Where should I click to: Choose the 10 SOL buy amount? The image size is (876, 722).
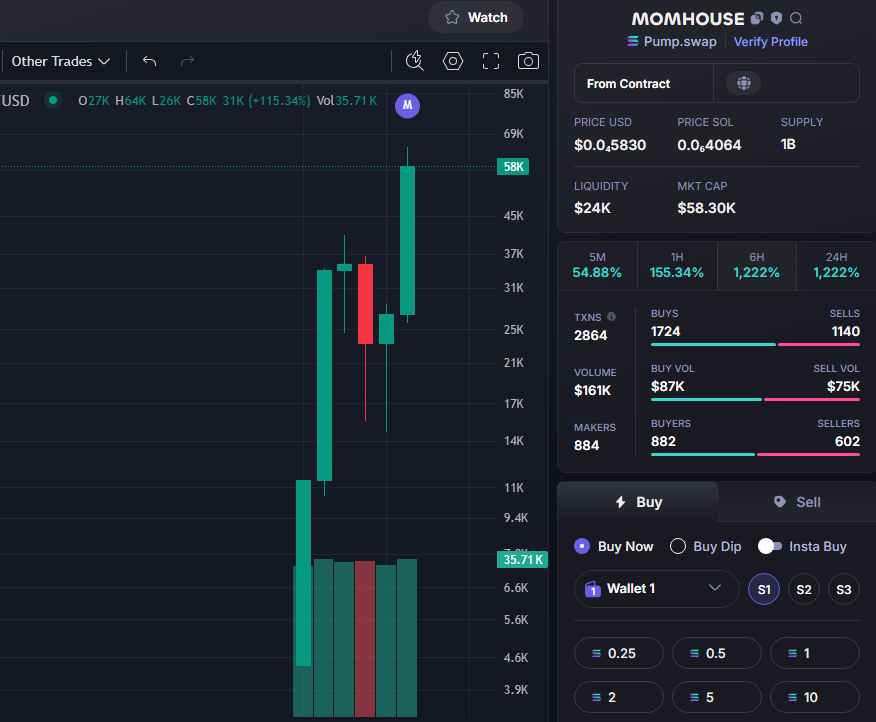coord(815,697)
